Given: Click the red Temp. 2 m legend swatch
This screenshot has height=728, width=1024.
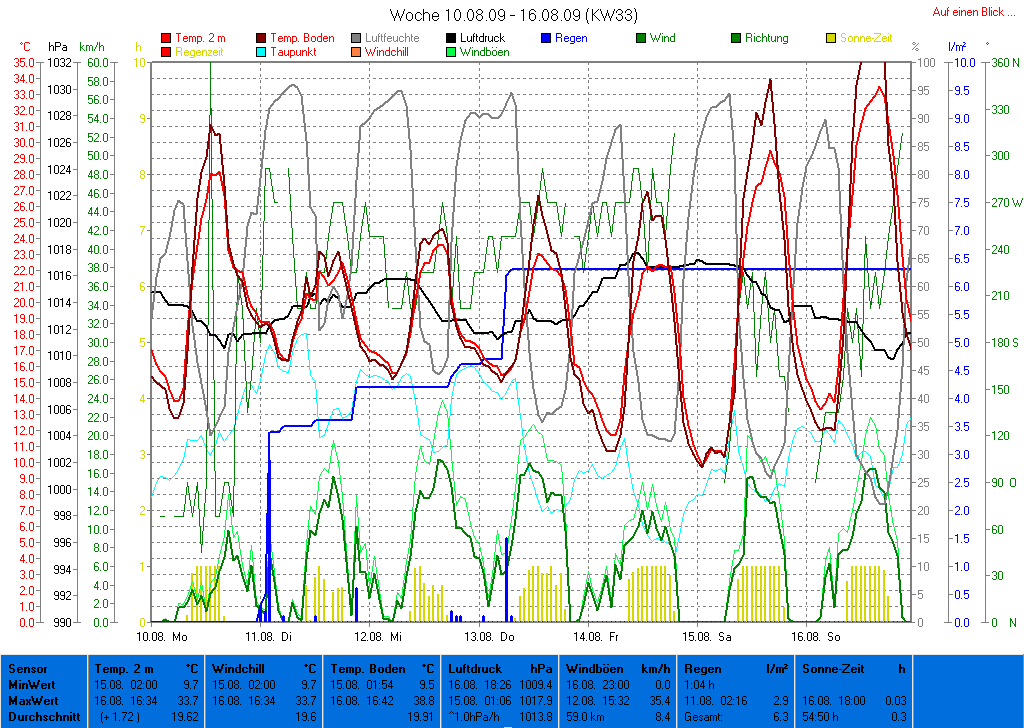Looking at the screenshot, I should [x=166, y=38].
